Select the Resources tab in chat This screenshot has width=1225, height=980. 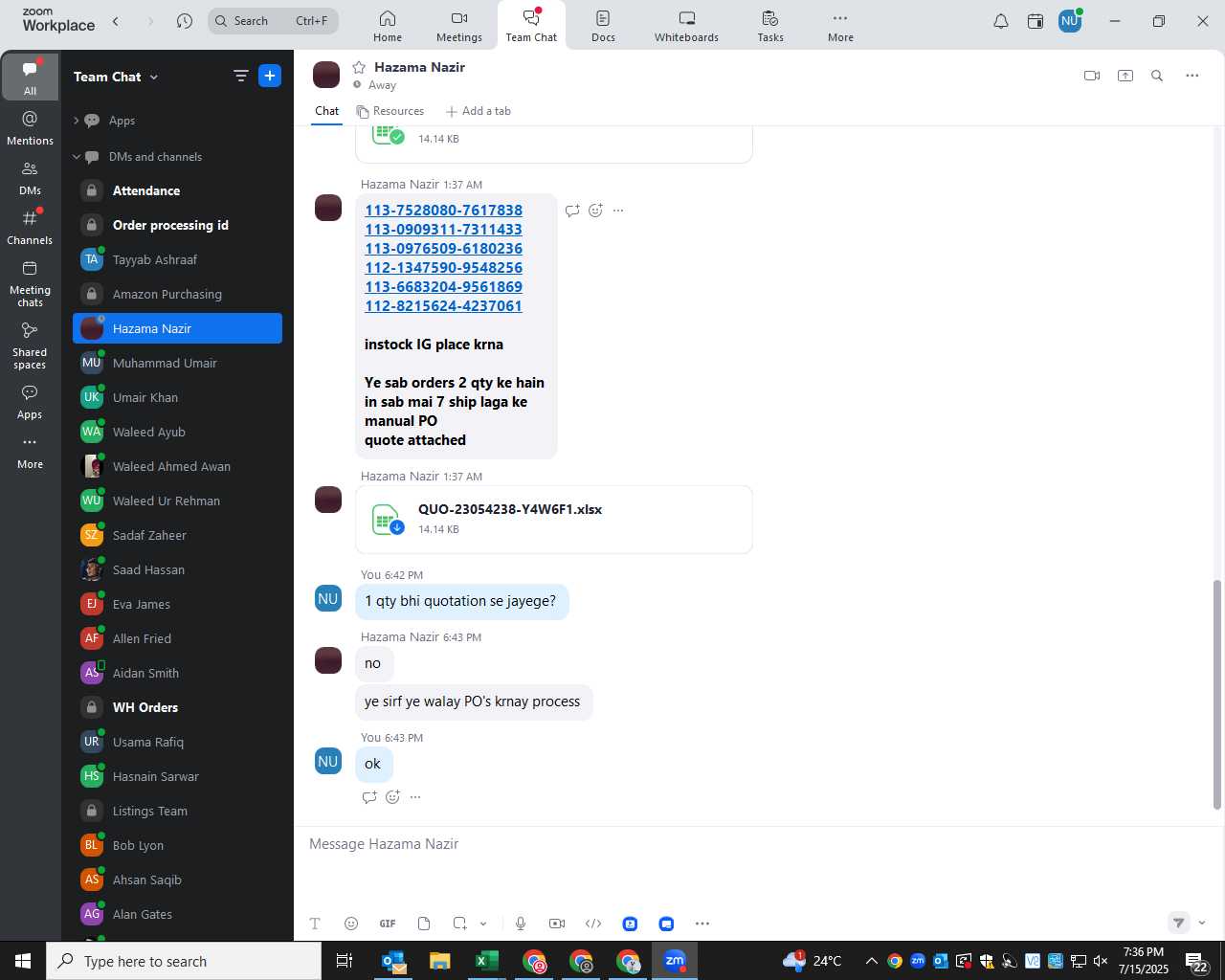tap(390, 111)
